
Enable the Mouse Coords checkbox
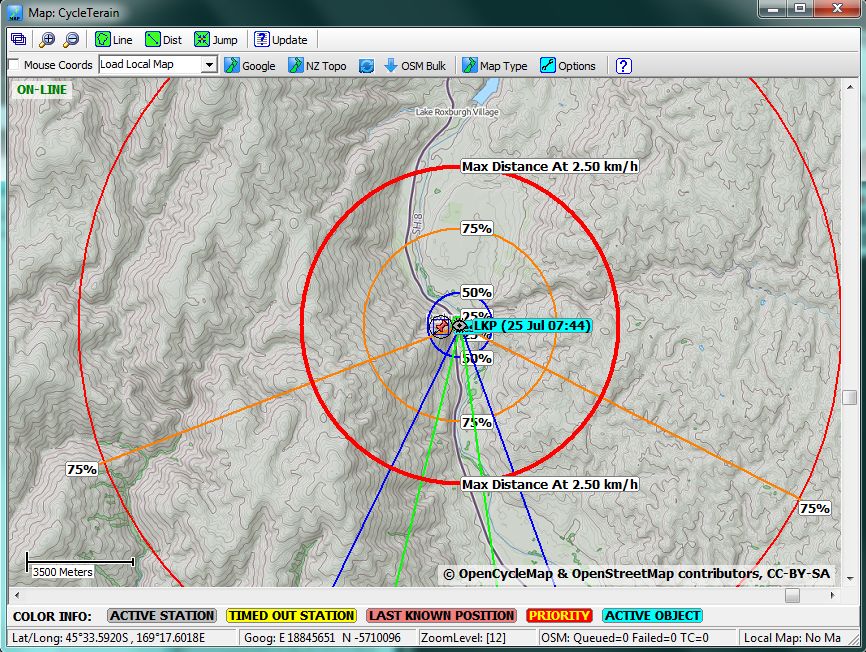(15, 65)
